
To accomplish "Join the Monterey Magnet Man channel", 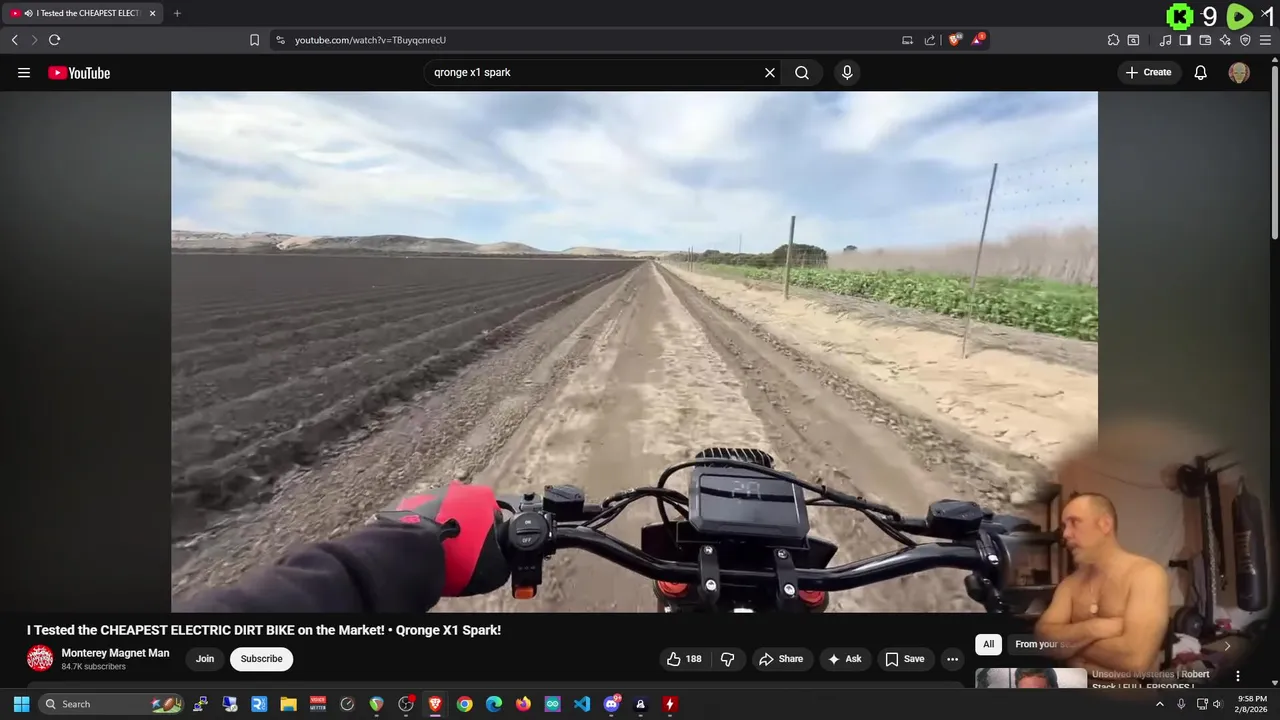I will pyautogui.click(x=205, y=659).
